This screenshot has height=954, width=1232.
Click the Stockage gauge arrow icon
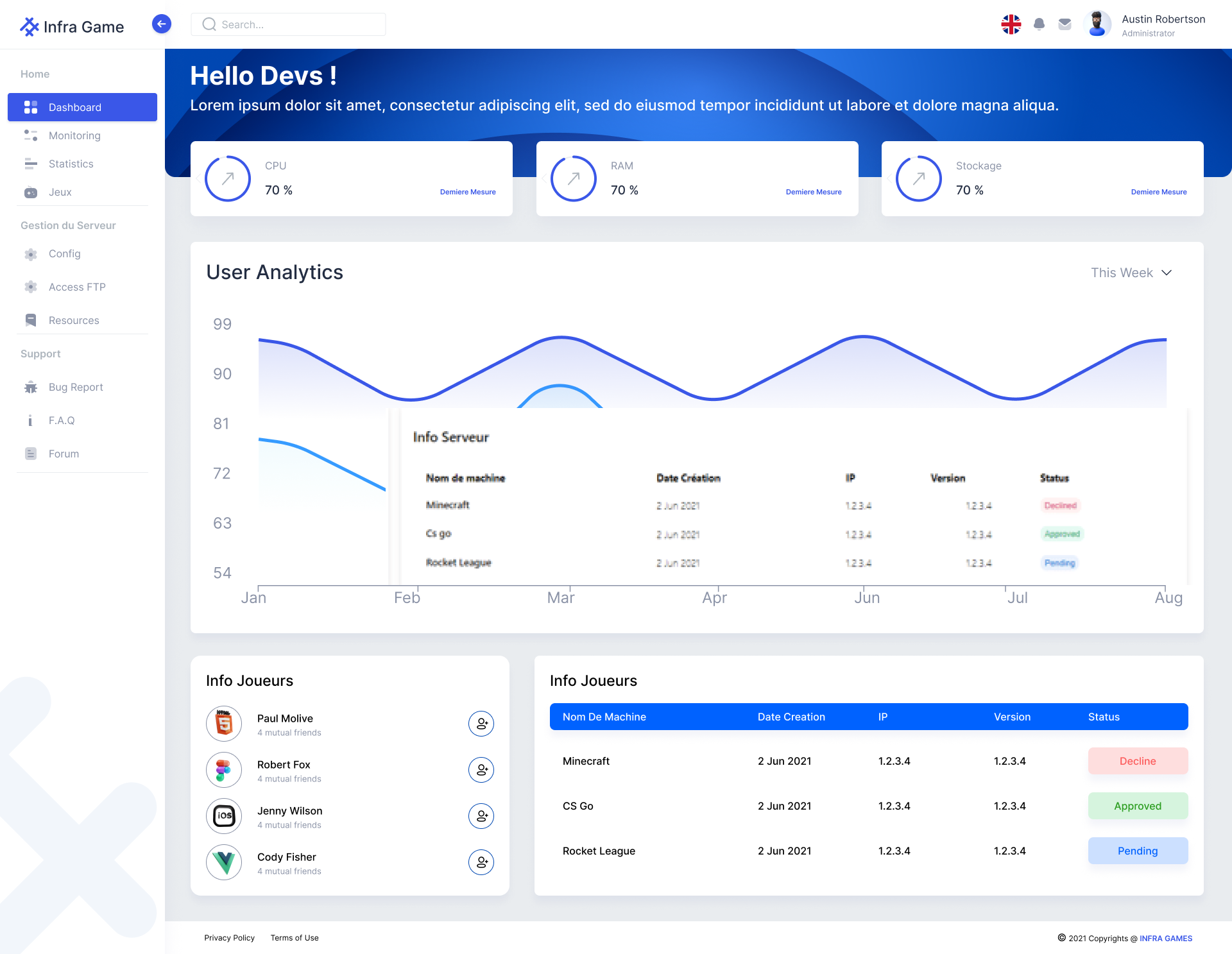pyautogui.click(x=919, y=178)
